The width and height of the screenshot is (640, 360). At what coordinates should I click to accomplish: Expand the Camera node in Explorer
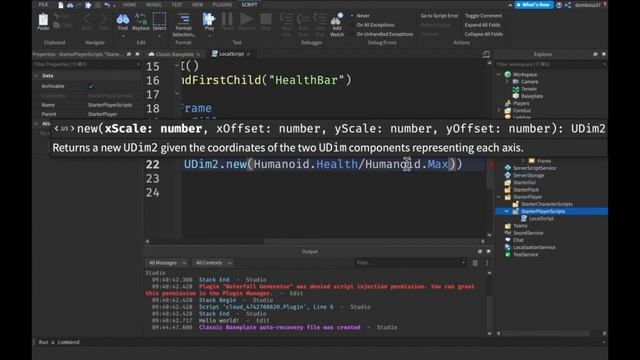507,82
